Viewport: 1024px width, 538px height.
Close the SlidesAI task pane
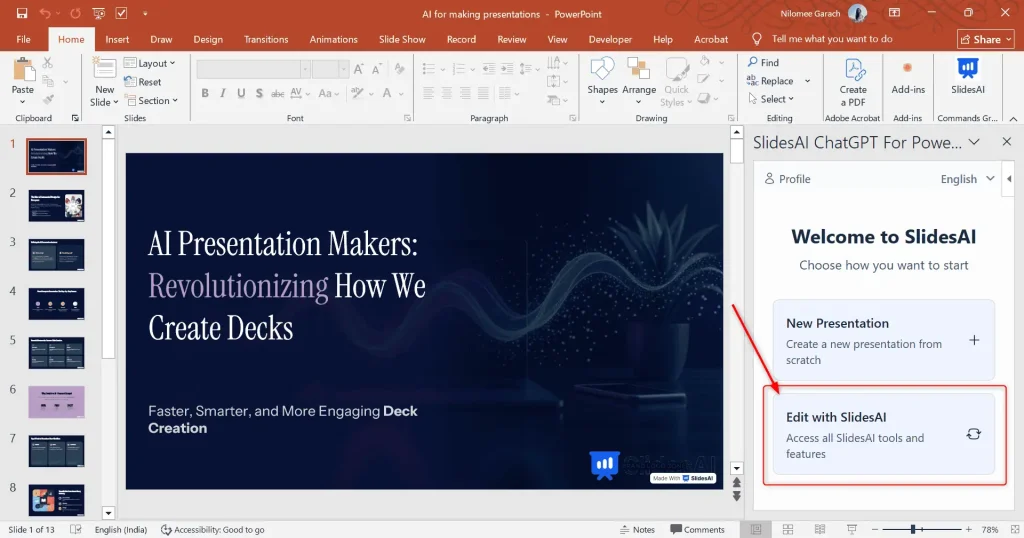tap(1006, 142)
